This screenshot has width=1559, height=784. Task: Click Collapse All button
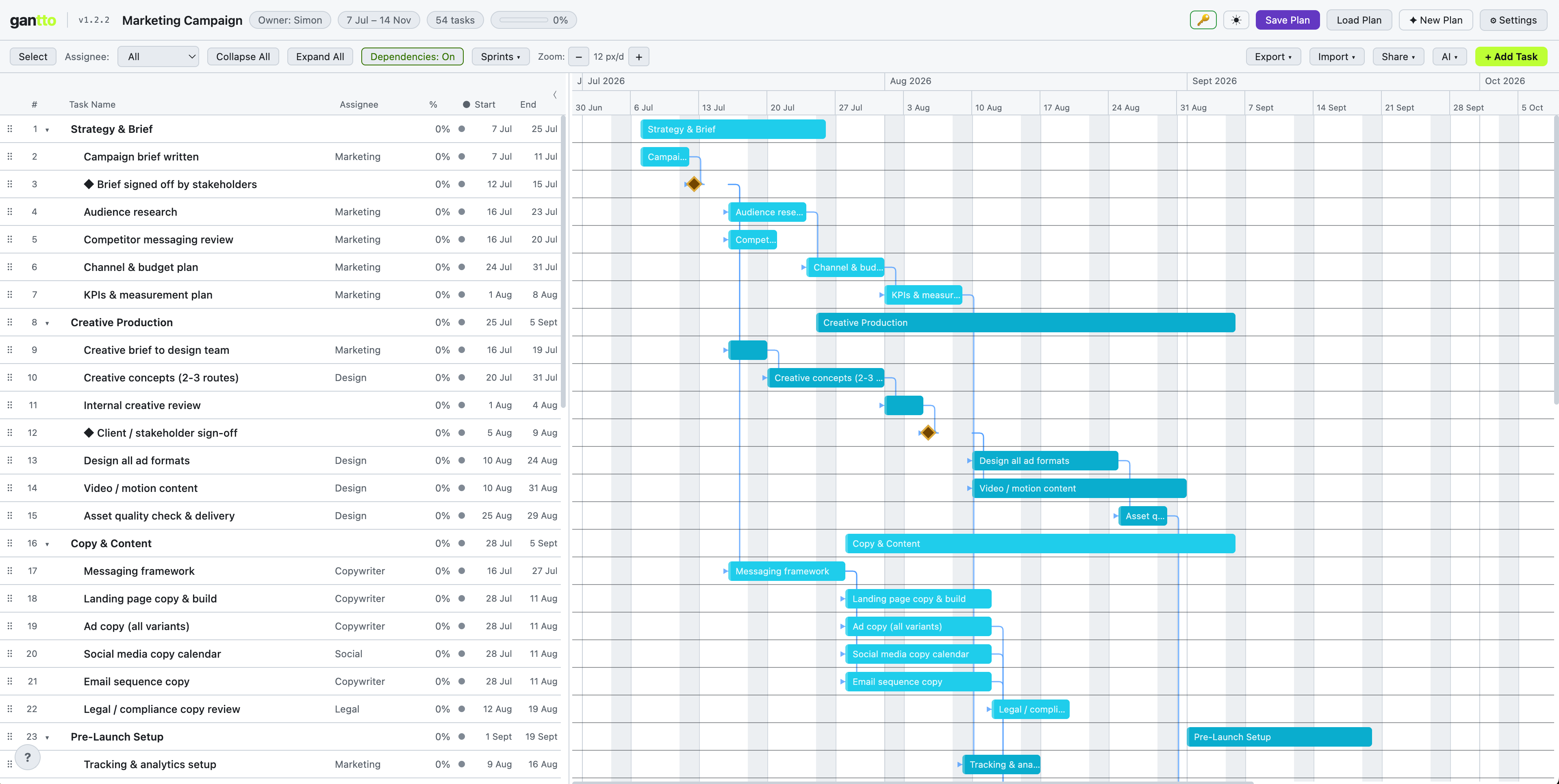coord(243,57)
